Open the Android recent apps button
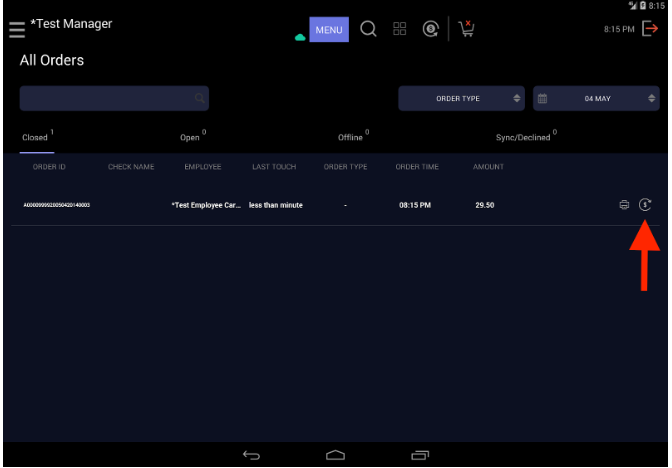The image size is (672, 468). [420, 455]
